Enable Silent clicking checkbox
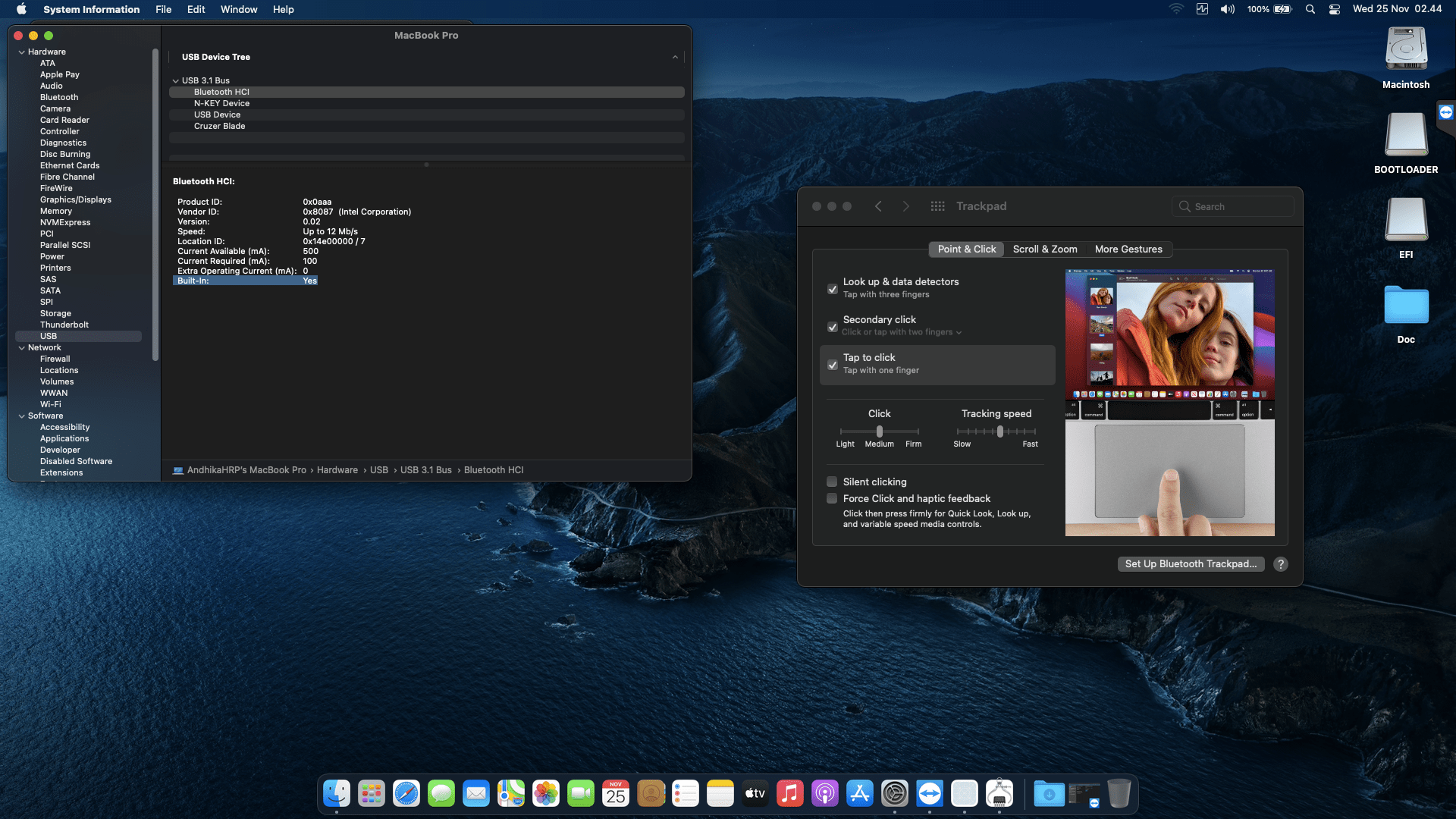This screenshot has width=1456, height=819. [x=832, y=482]
